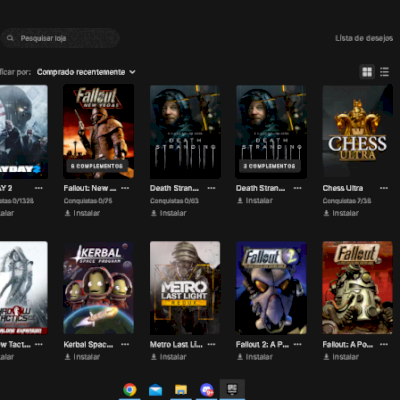The height and width of the screenshot is (400, 400).
Task: Open more options for Chess Ultra
Action: tap(384, 188)
